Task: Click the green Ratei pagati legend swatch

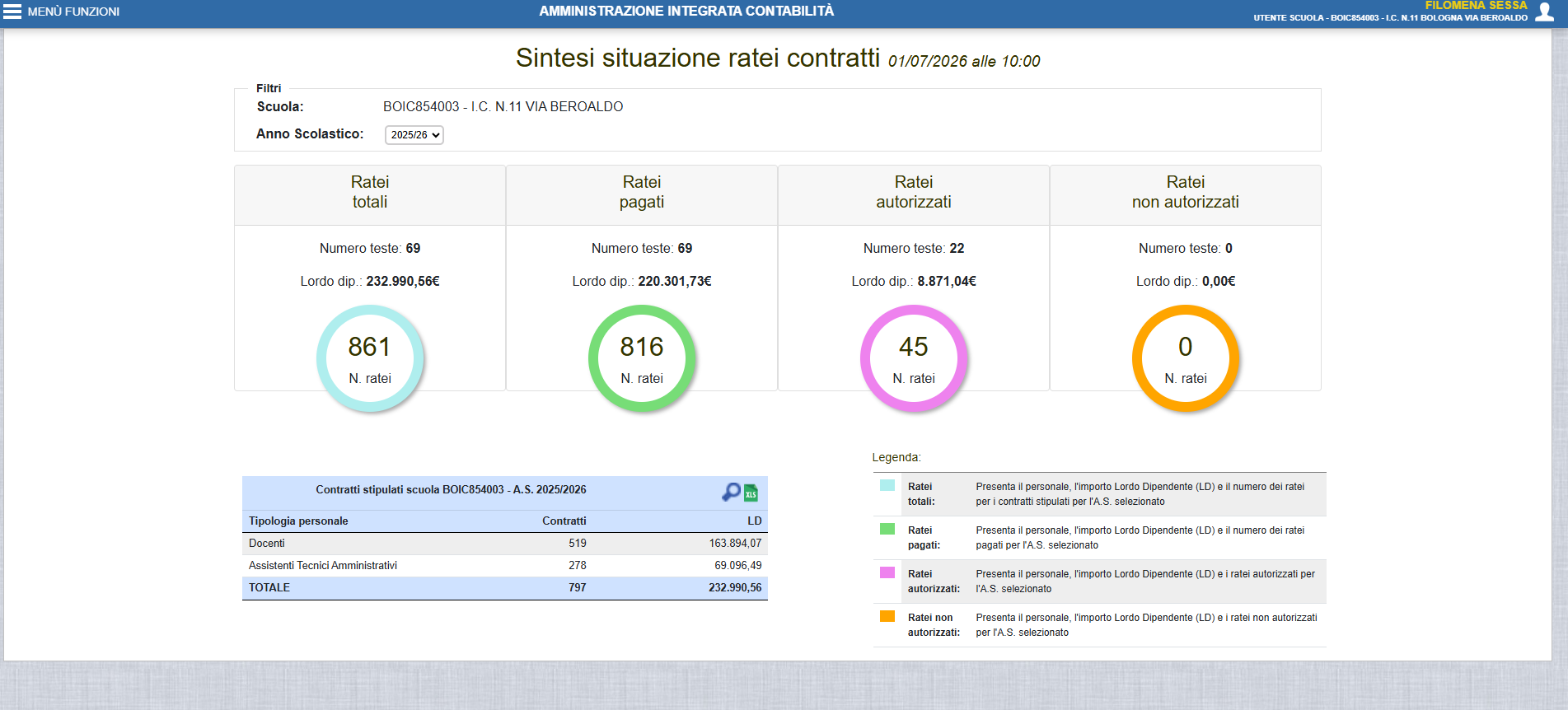Action: coord(887,529)
